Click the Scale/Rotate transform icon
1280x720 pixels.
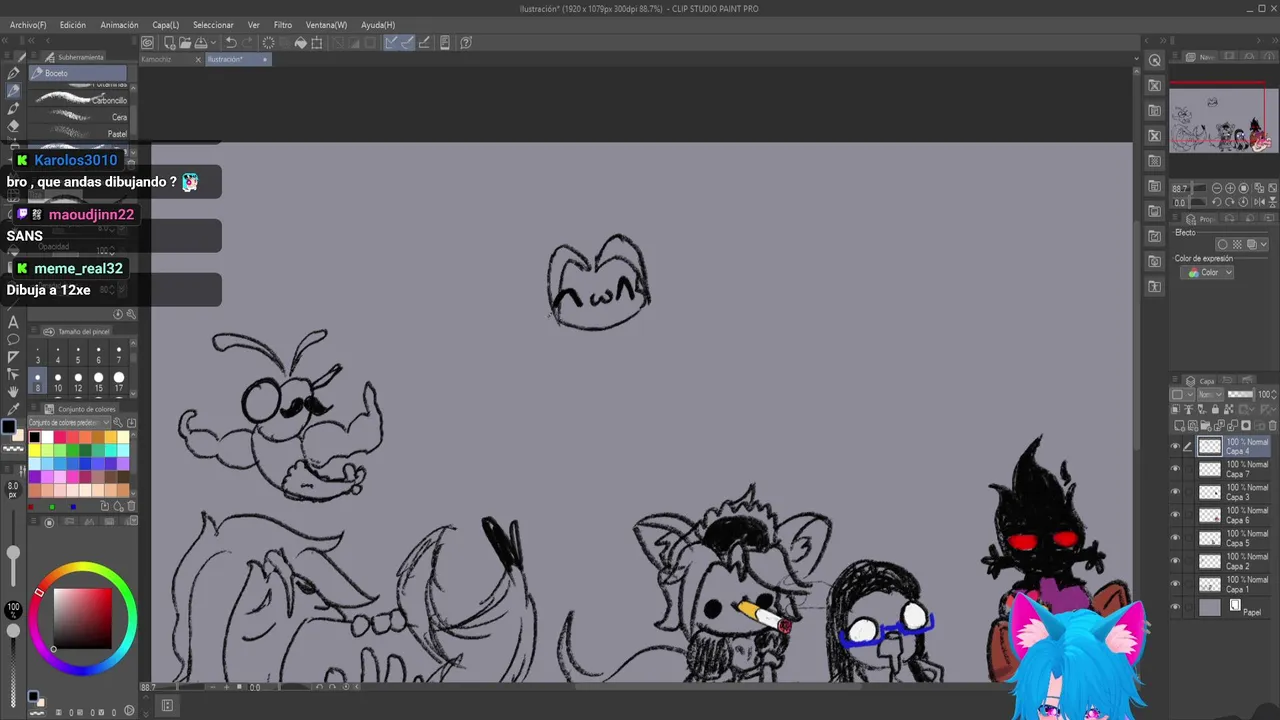[x=317, y=42]
